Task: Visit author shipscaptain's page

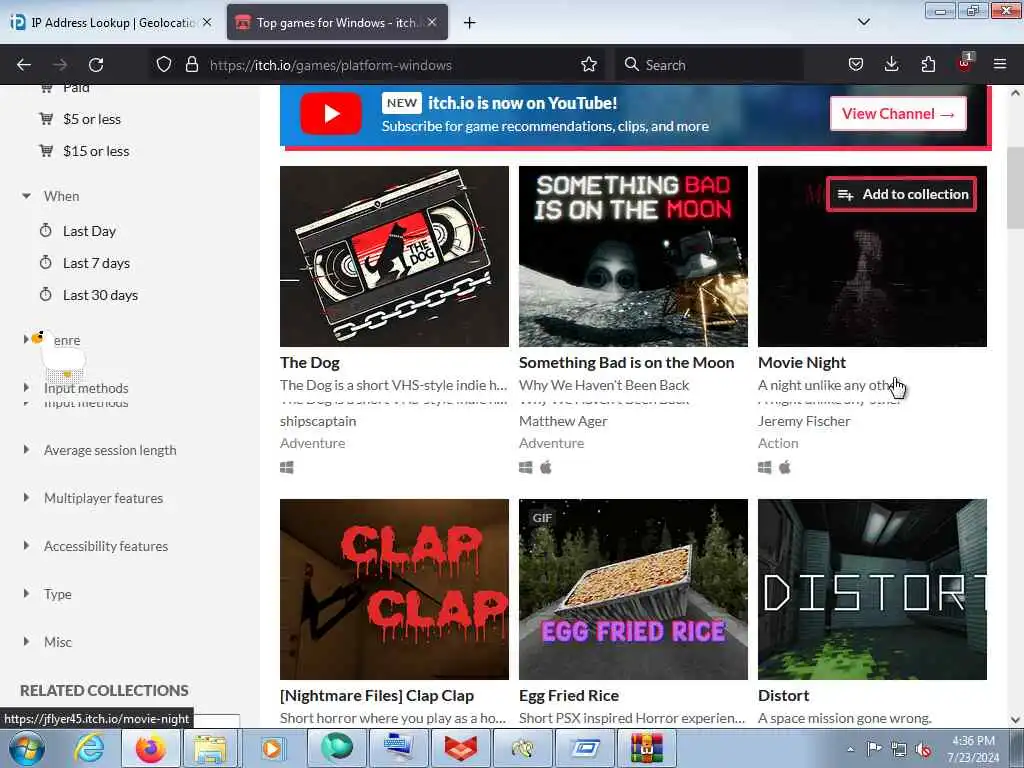Action: (318, 421)
